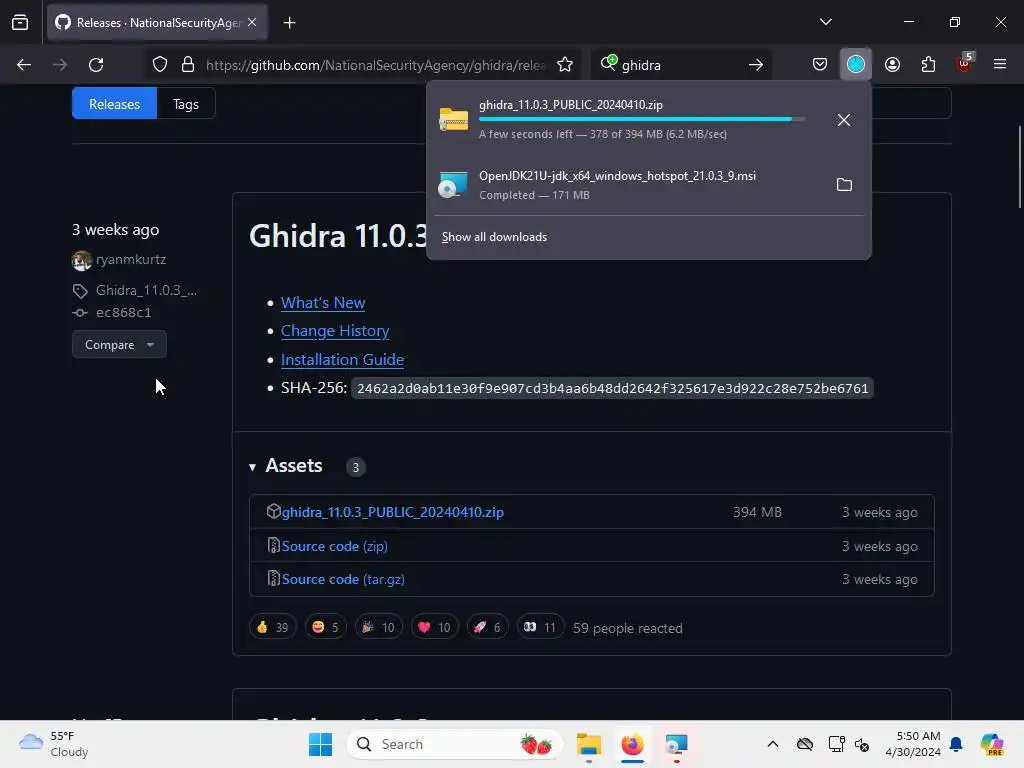1024x768 pixels.
Task: Open the Ghidra_11.0.3 tag link
Action: tap(146, 291)
